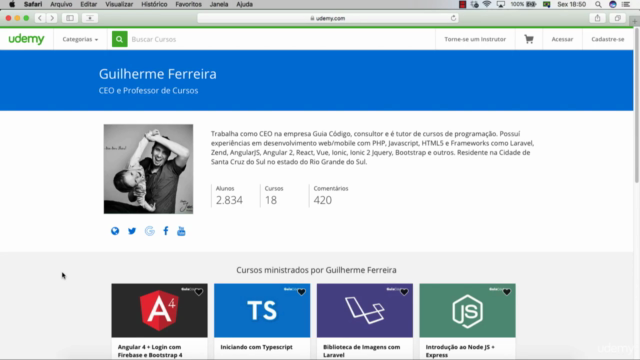Open the Apple menu
Image resolution: width=640 pixels, height=360 pixels.
coord(12,4)
